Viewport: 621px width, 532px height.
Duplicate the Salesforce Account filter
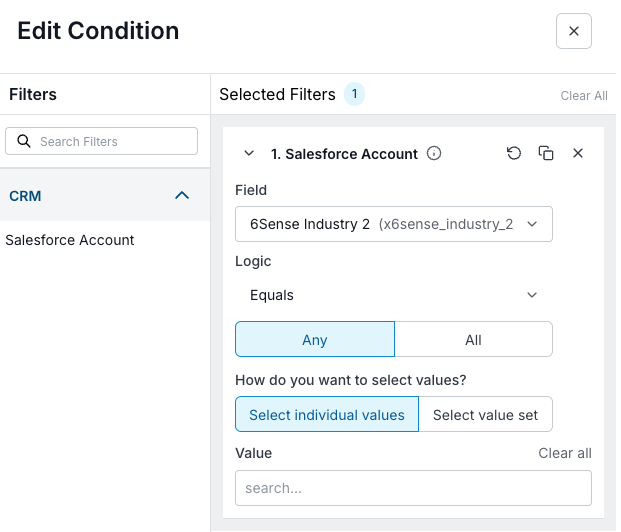point(546,153)
